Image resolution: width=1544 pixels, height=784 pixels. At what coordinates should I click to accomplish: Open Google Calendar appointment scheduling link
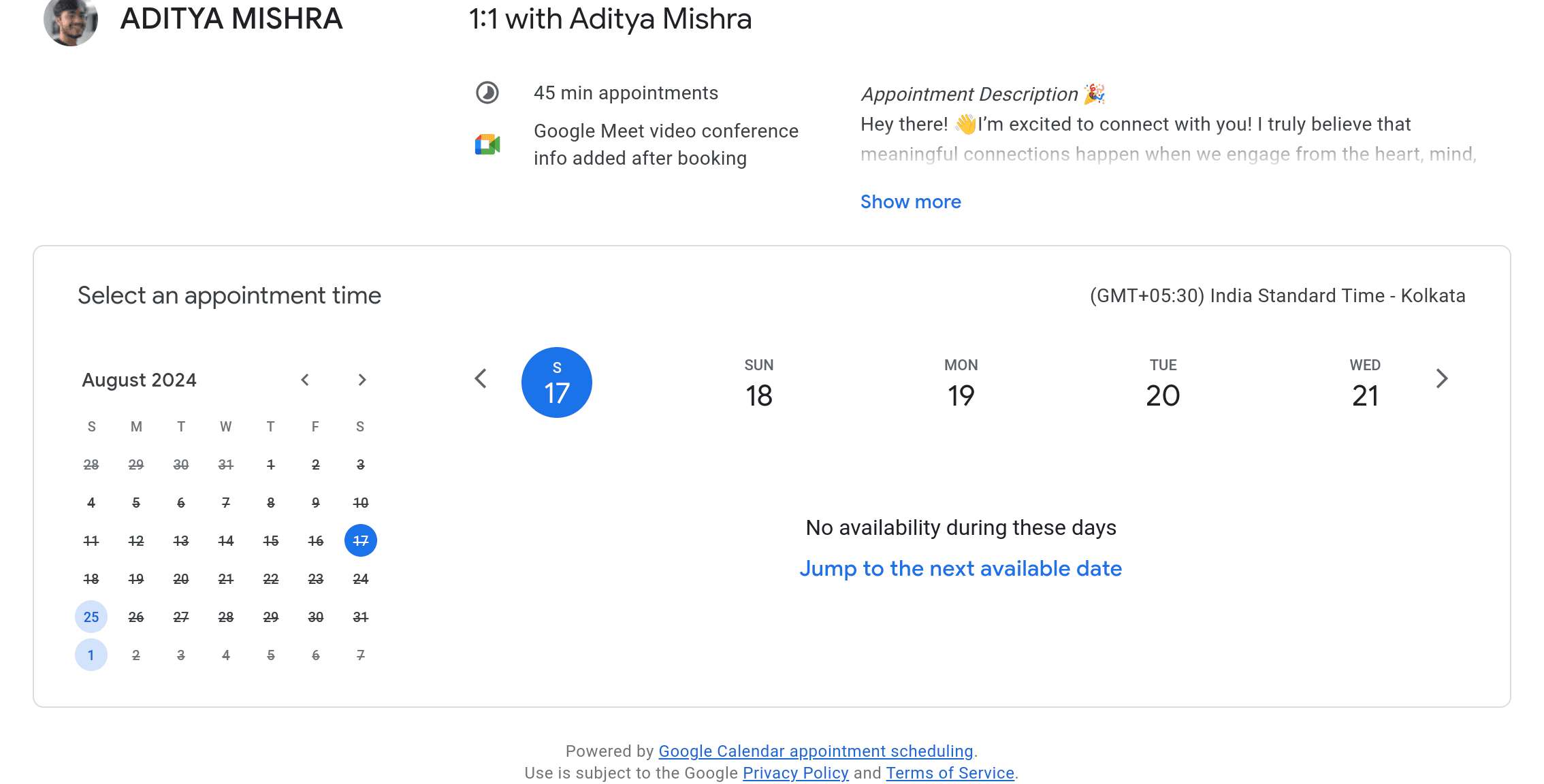[x=816, y=751]
